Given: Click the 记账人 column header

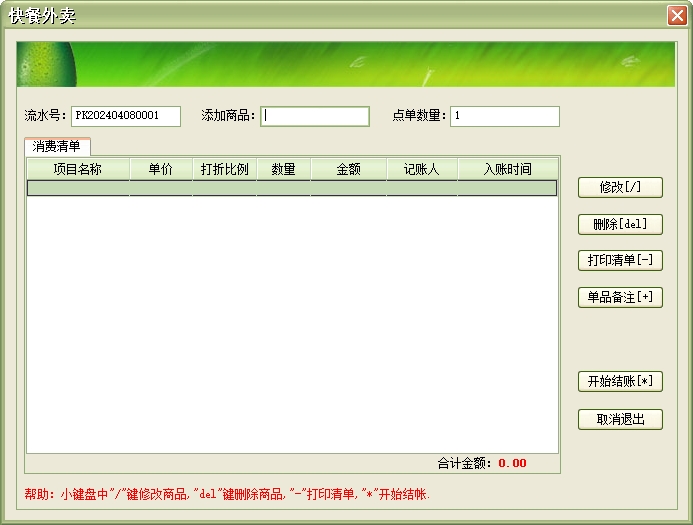Looking at the screenshot, I should 422,169.
